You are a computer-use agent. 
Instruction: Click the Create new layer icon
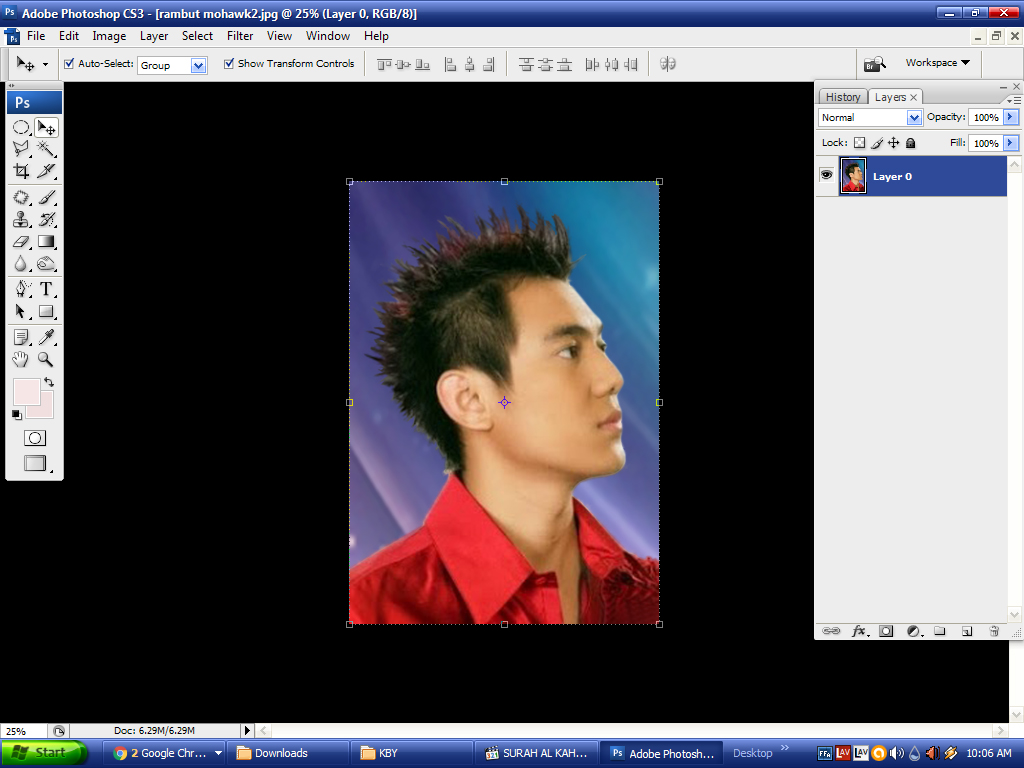pos(966,630)
